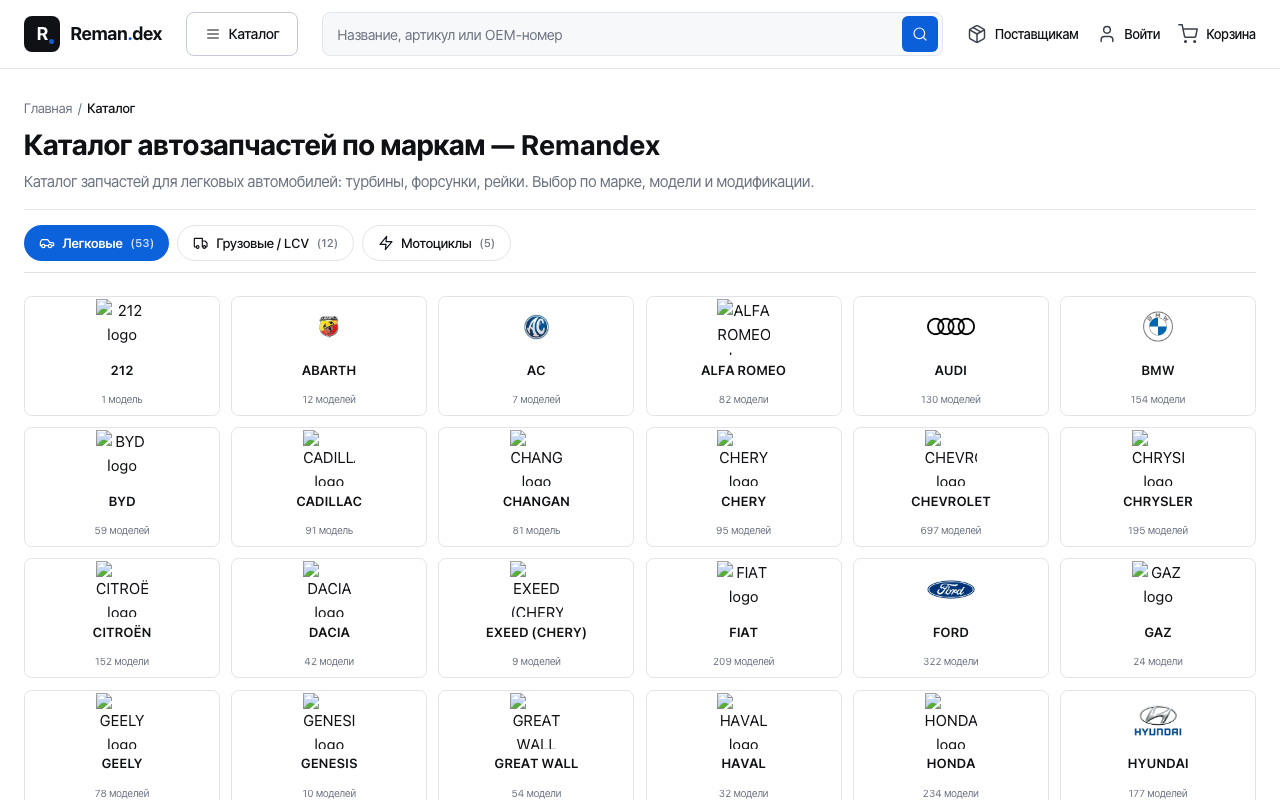This screenshot has height=800, width=1280.
Task: Click the BMW roundel logo
Action: 1158,326
